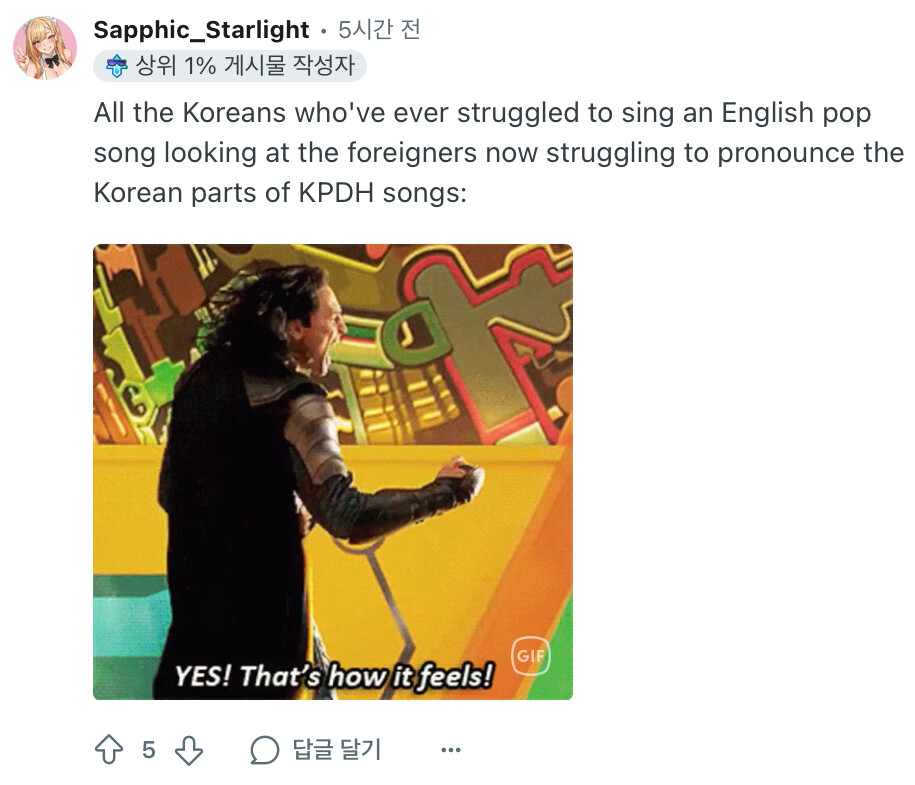Open the Sapphic_Starlight username link
The image size is (915, 785).
pyautogui.click(x=201, y=30)
